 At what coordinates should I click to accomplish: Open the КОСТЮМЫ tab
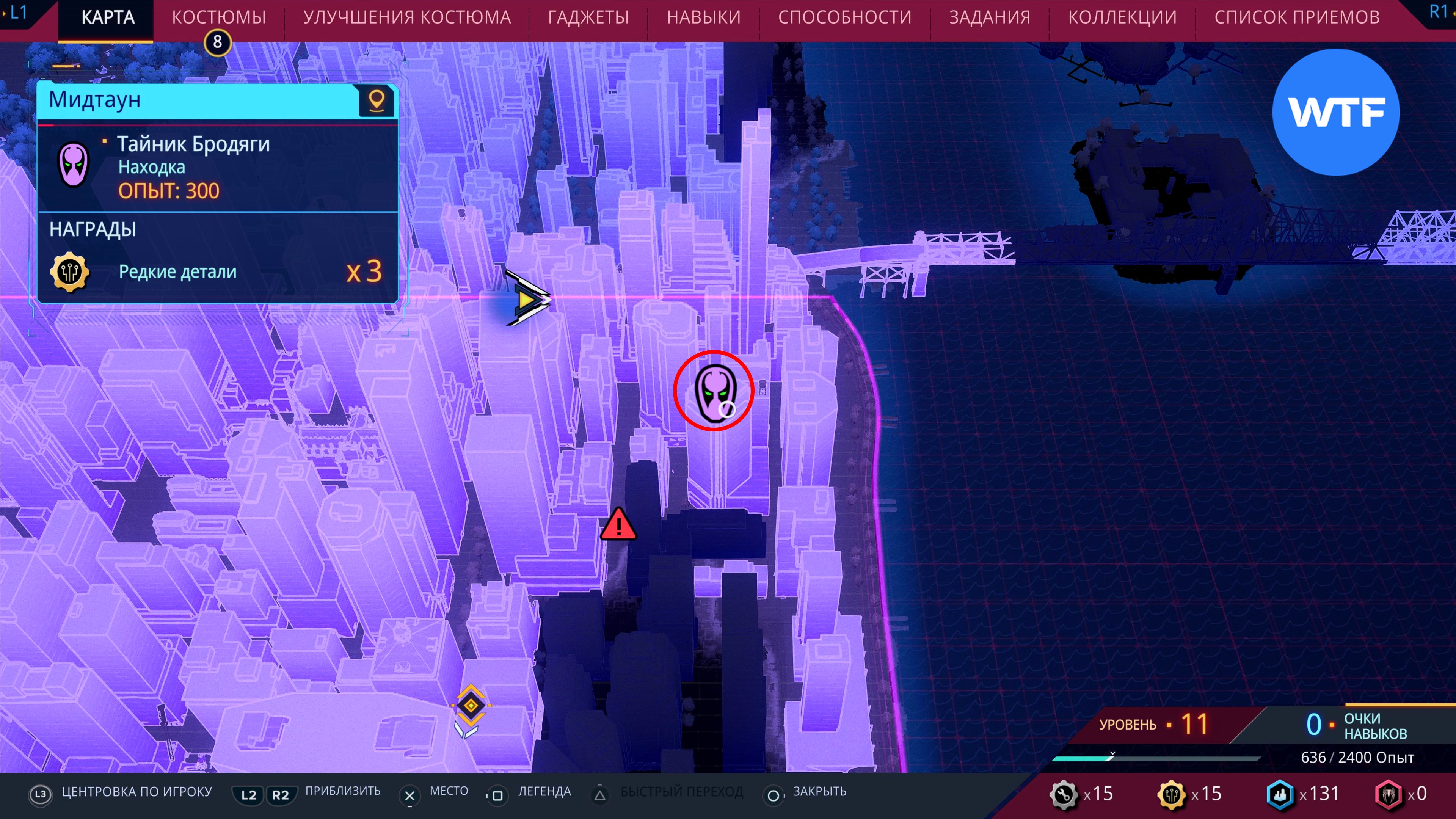click(x=219, y=17)
